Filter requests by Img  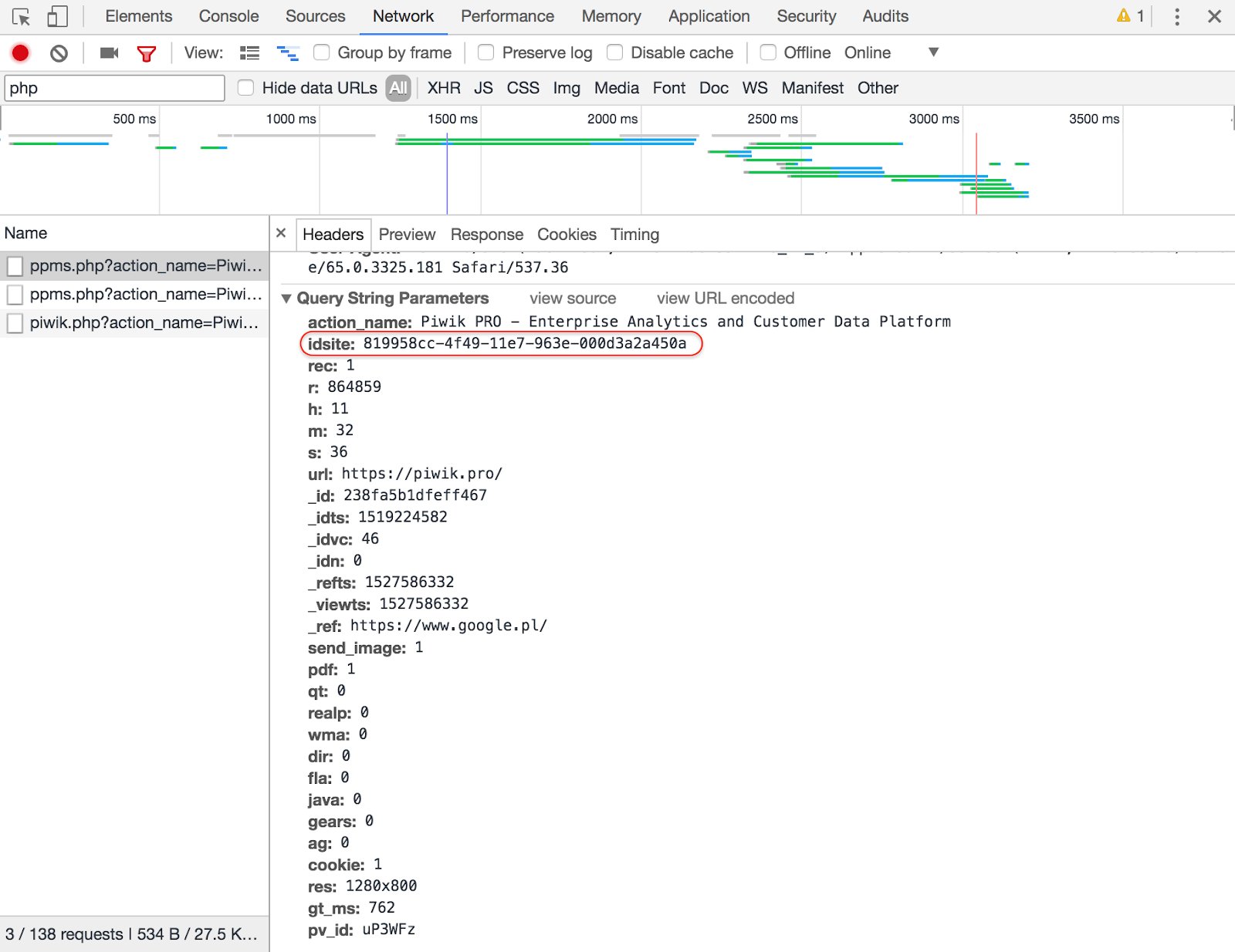(x=567, y=88)
